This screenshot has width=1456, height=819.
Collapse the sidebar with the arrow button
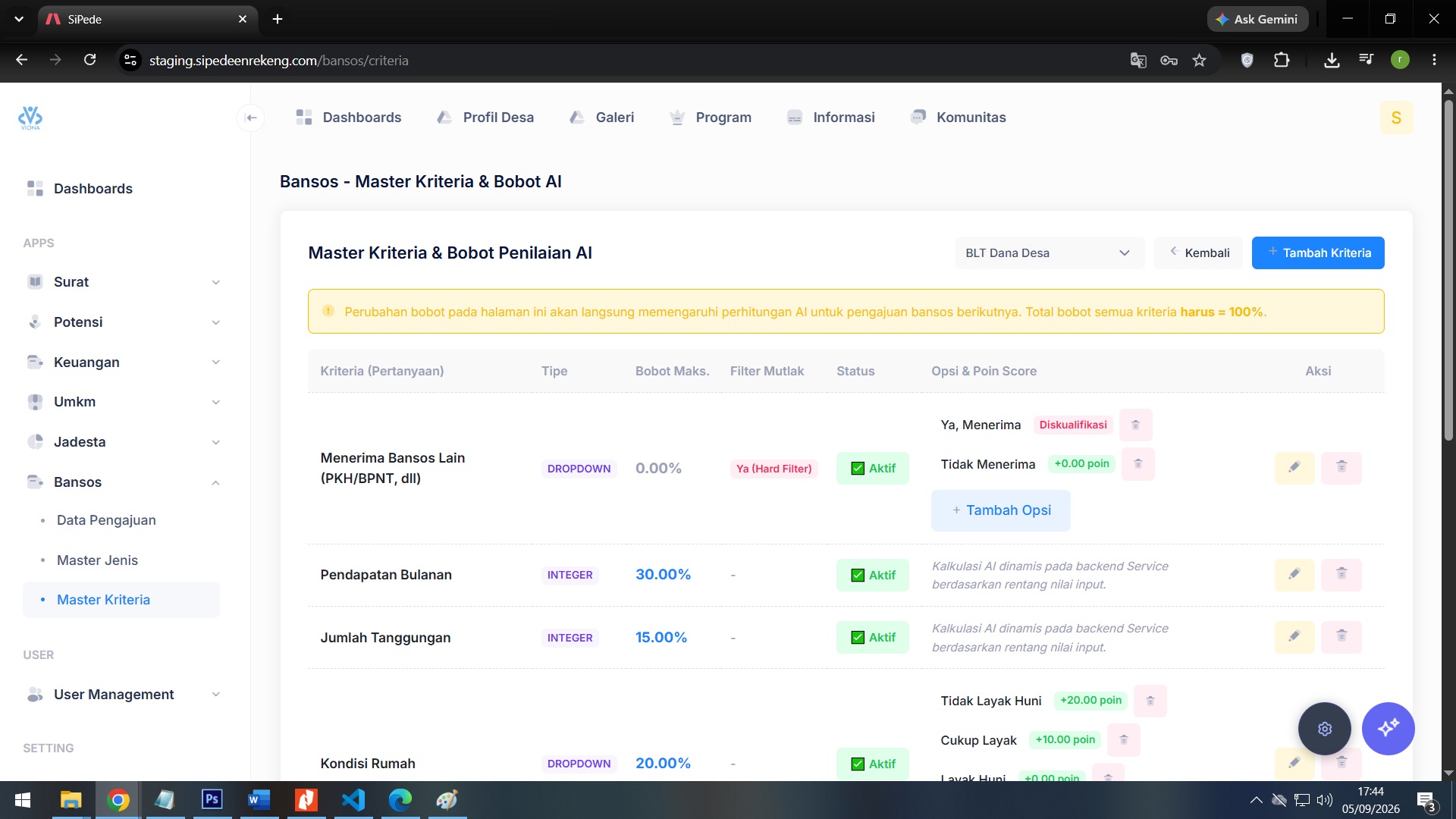click(251, 118)
